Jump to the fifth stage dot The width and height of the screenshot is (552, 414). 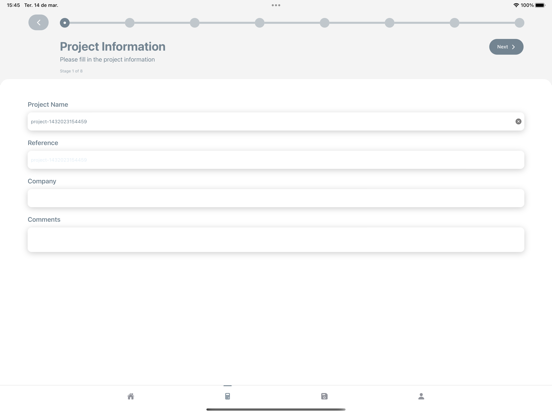[325, 23]
